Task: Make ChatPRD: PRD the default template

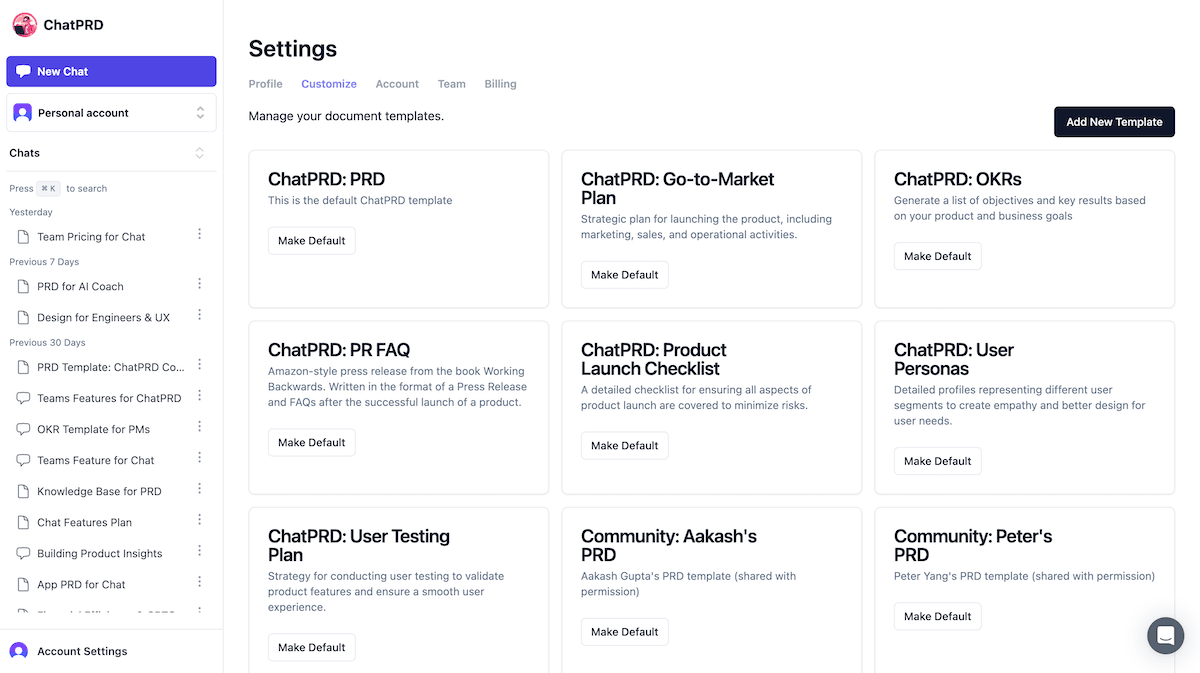Action: coord(311,240)
